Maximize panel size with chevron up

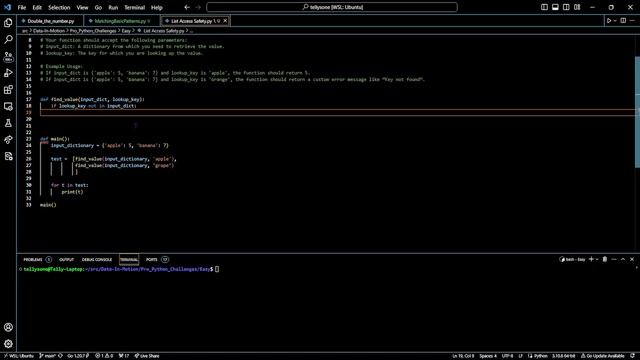coord(623,260)
